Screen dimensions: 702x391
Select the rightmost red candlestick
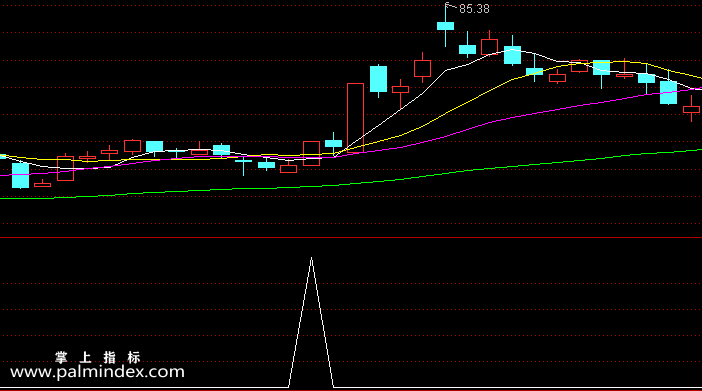(x=691, y=109)
